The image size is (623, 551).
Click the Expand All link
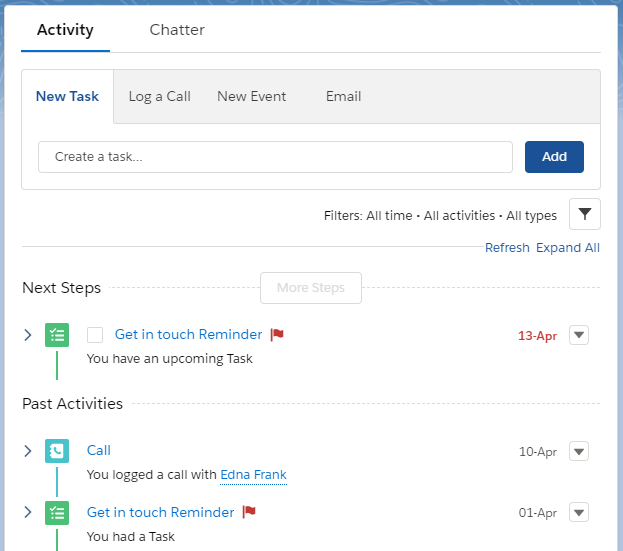pos(568,247)
